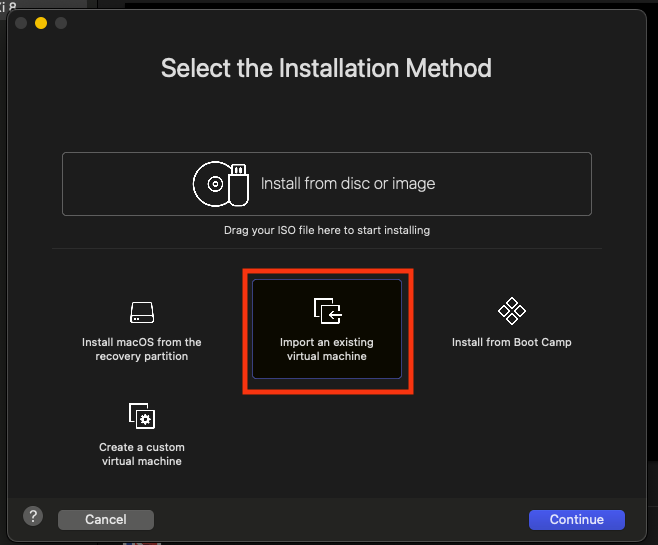Select 'Install from disc or image' label

pyautogui.click(x=348, y=184)
